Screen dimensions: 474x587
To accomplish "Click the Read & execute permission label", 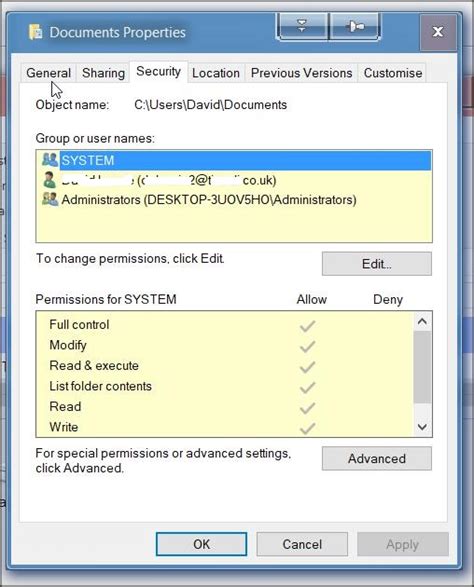I will point(94,365).
